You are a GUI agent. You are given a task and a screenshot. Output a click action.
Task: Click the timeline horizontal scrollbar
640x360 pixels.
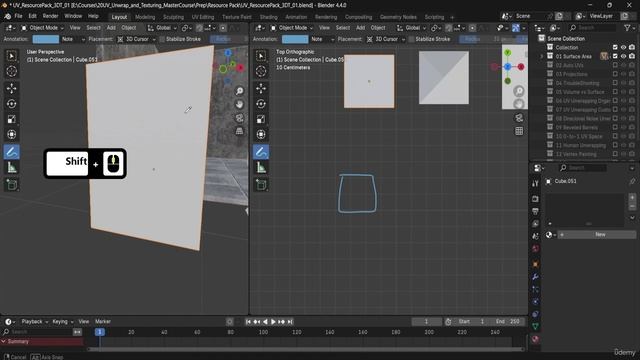[x=306, y=349]
